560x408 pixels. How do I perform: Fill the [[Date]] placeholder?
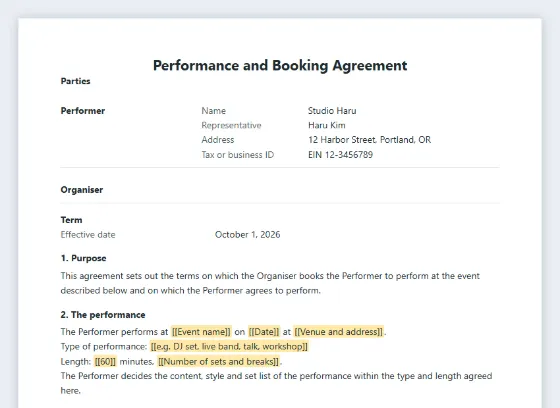pyautogui.click(x=264, y=332)
